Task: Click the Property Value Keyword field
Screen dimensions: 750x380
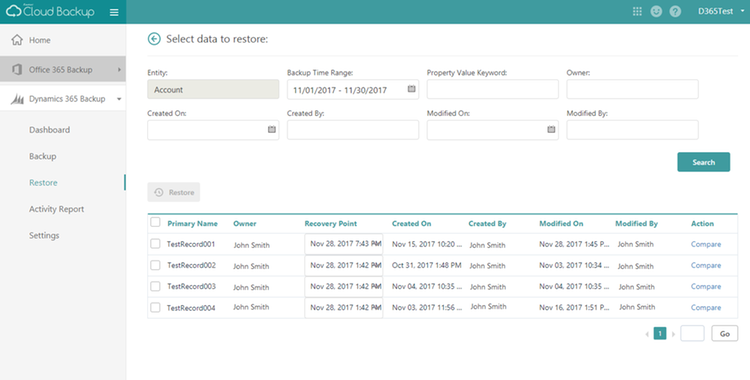Action: tap(493, 89)
